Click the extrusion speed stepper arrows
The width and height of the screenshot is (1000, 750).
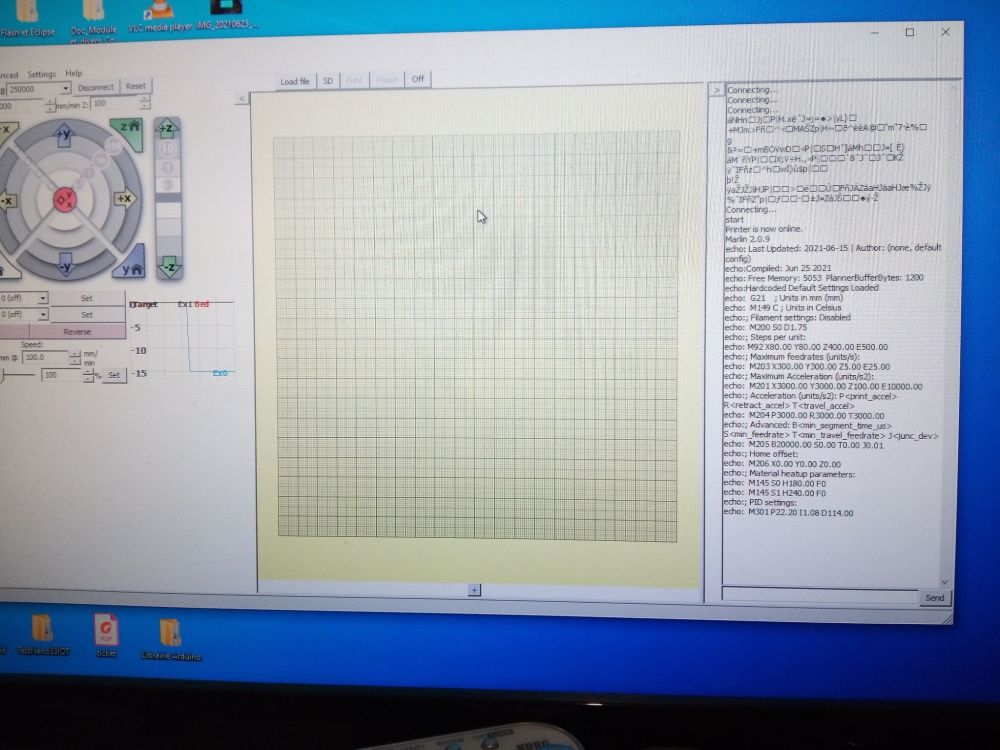point(75,357)
